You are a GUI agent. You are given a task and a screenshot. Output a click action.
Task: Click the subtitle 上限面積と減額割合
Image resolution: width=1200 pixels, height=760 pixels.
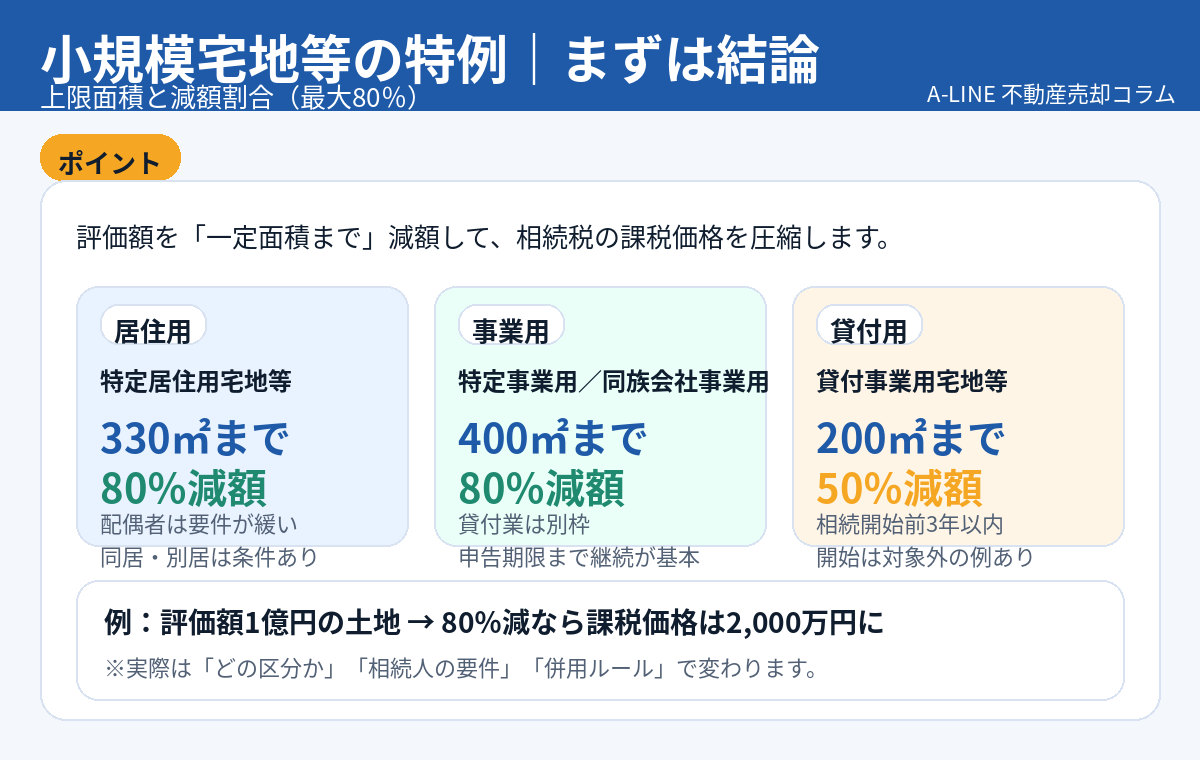pyautogui.click(x=230, y=98)
